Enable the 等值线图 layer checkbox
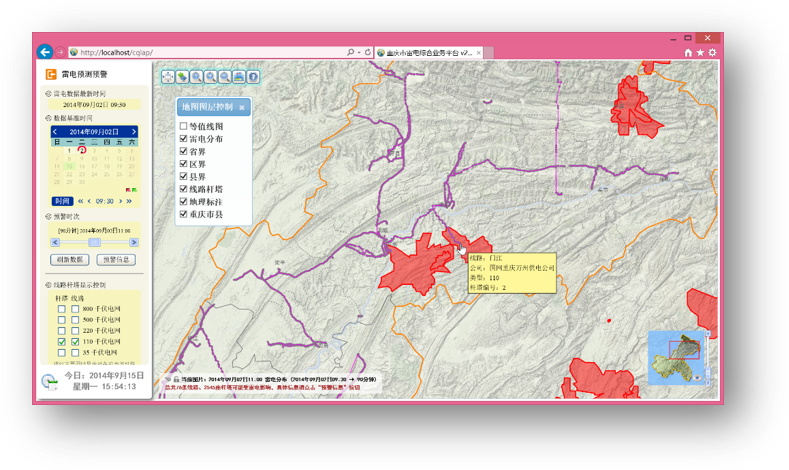This screenshot has width=789, height=470. point(184,127)
